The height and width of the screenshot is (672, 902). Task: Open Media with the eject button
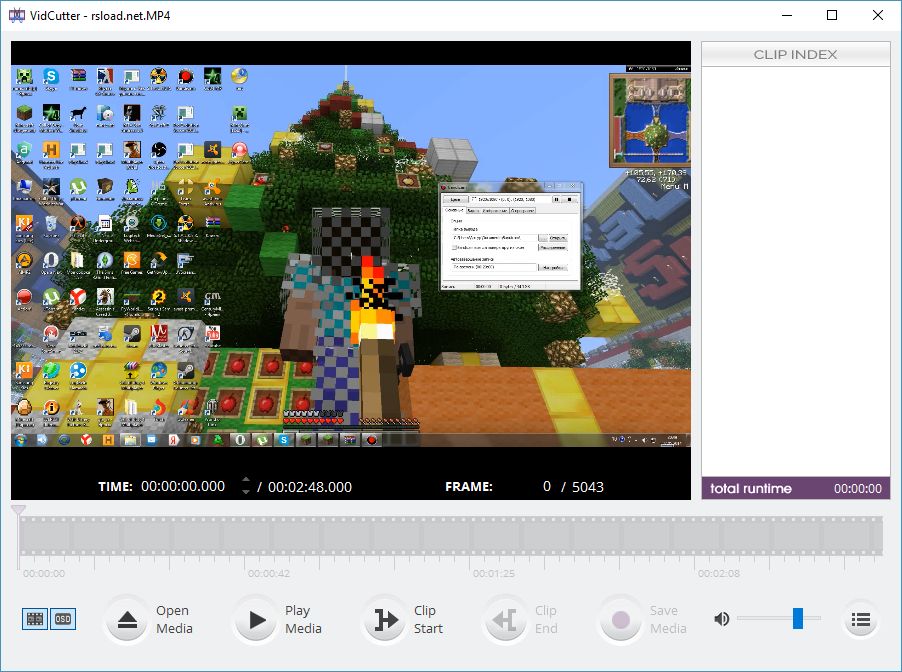[127, 620]
